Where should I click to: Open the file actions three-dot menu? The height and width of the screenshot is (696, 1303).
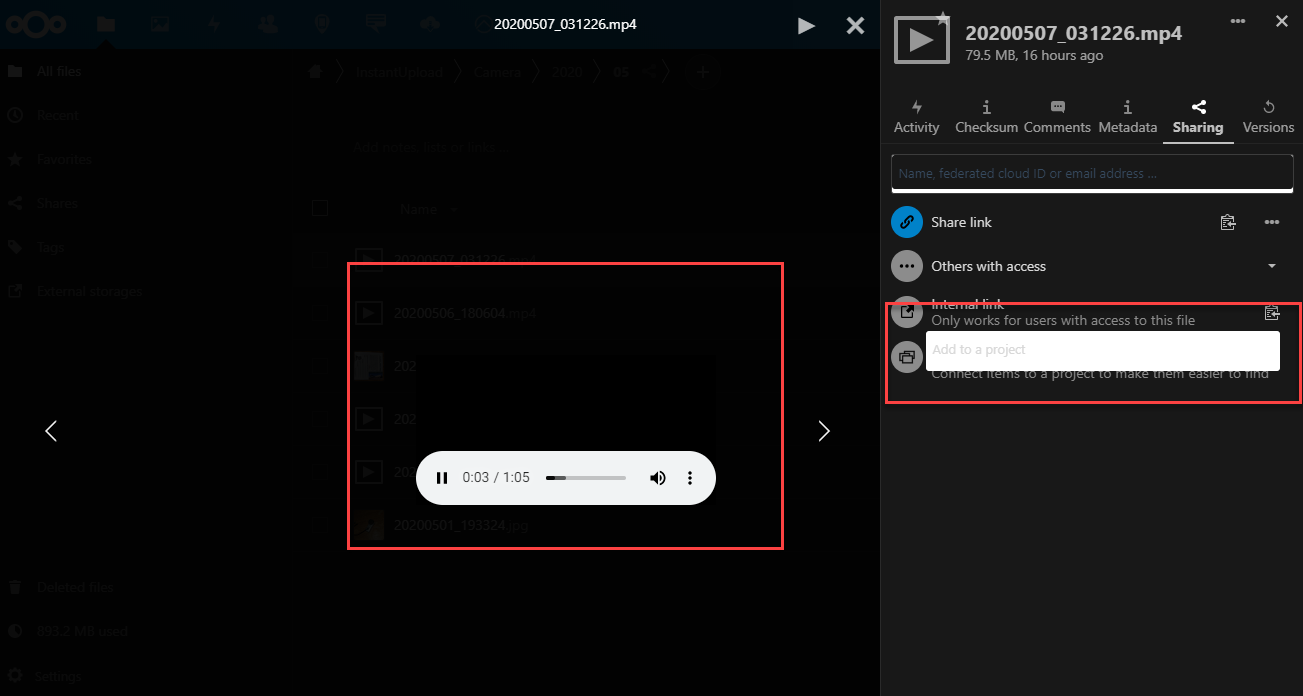(1237, 20)
